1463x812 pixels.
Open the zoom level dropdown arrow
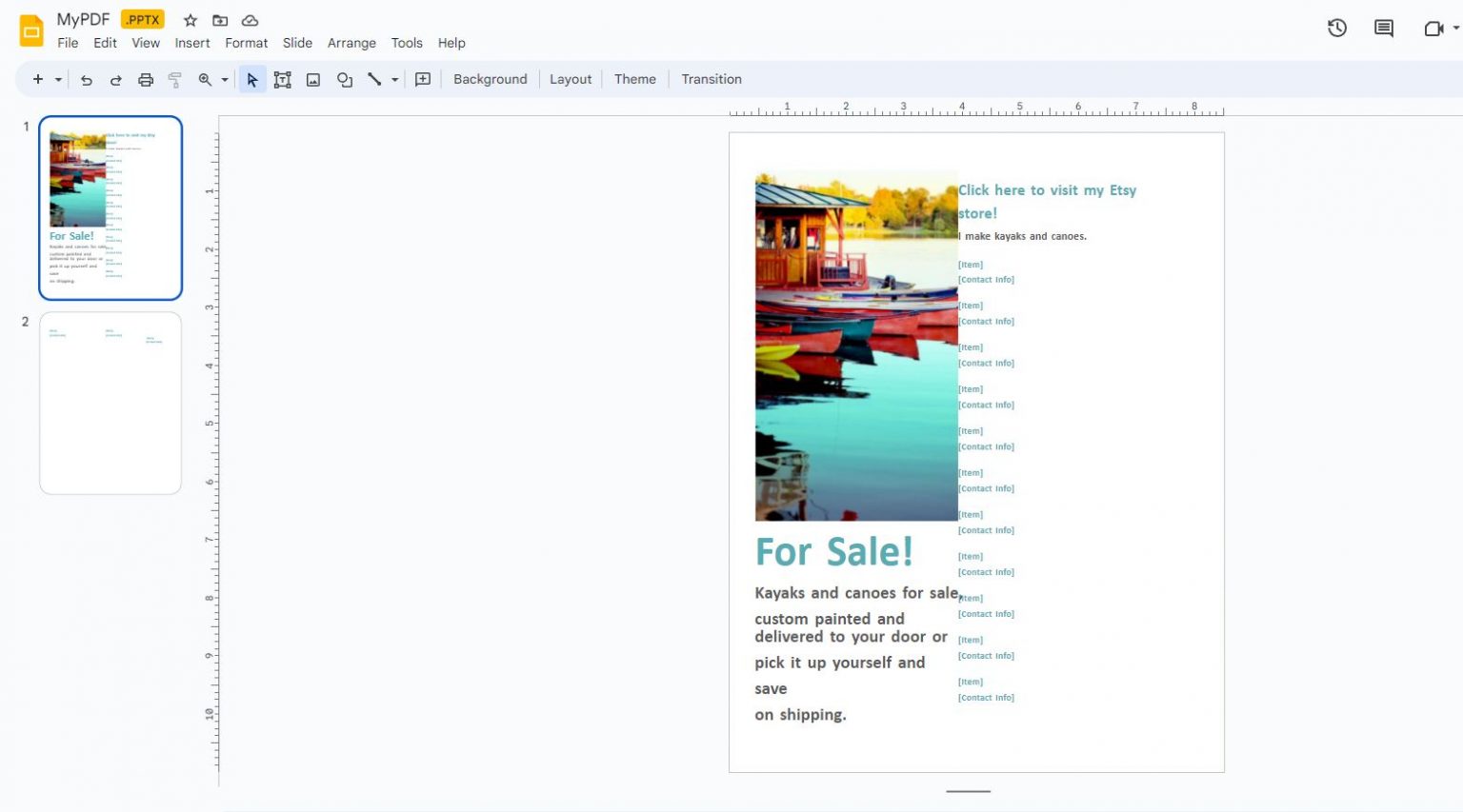[225, 80]
